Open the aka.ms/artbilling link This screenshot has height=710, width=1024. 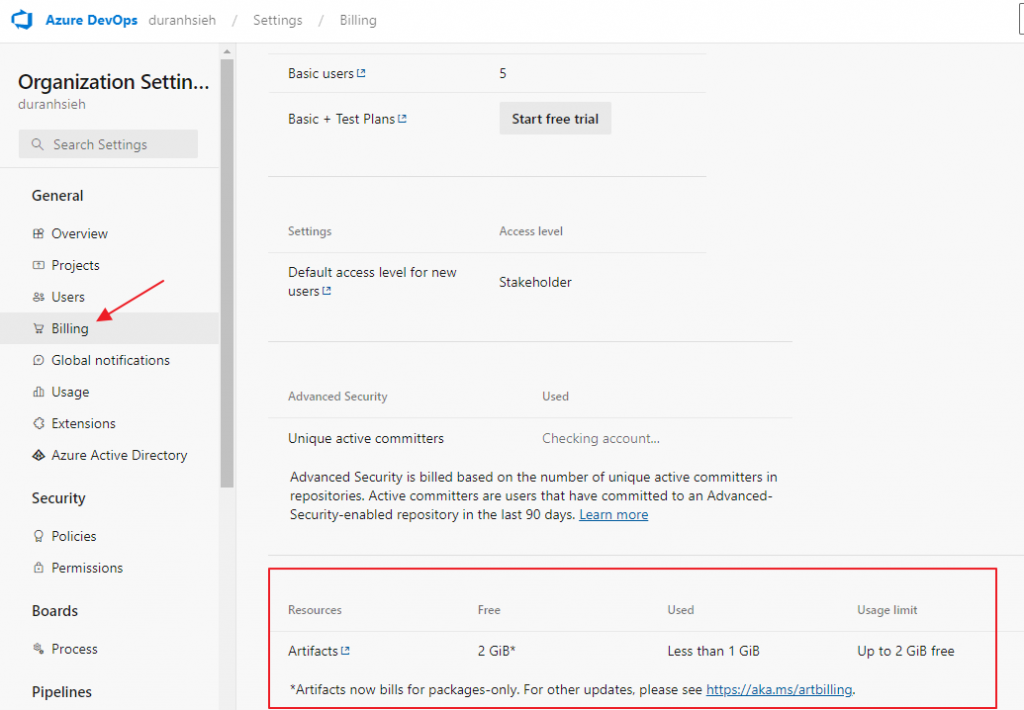pos(779,689)
